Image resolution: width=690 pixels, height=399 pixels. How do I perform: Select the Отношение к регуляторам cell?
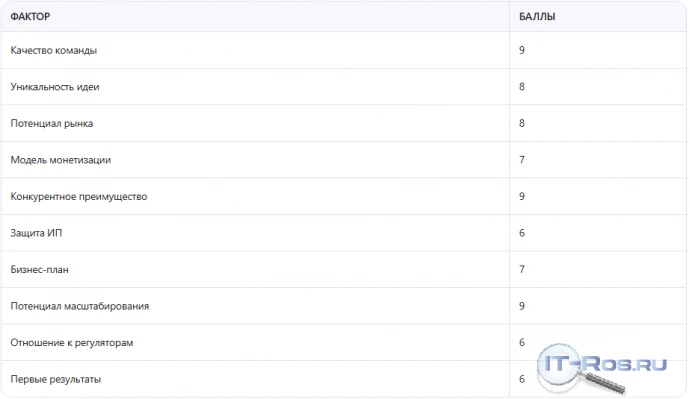coord(255,342)
